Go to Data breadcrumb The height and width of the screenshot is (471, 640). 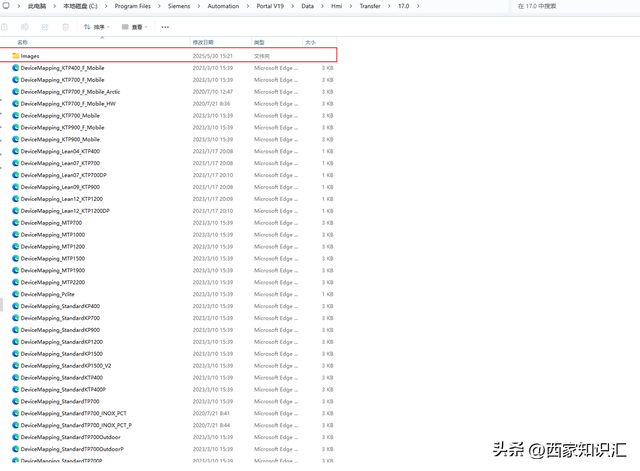[307, 6]
